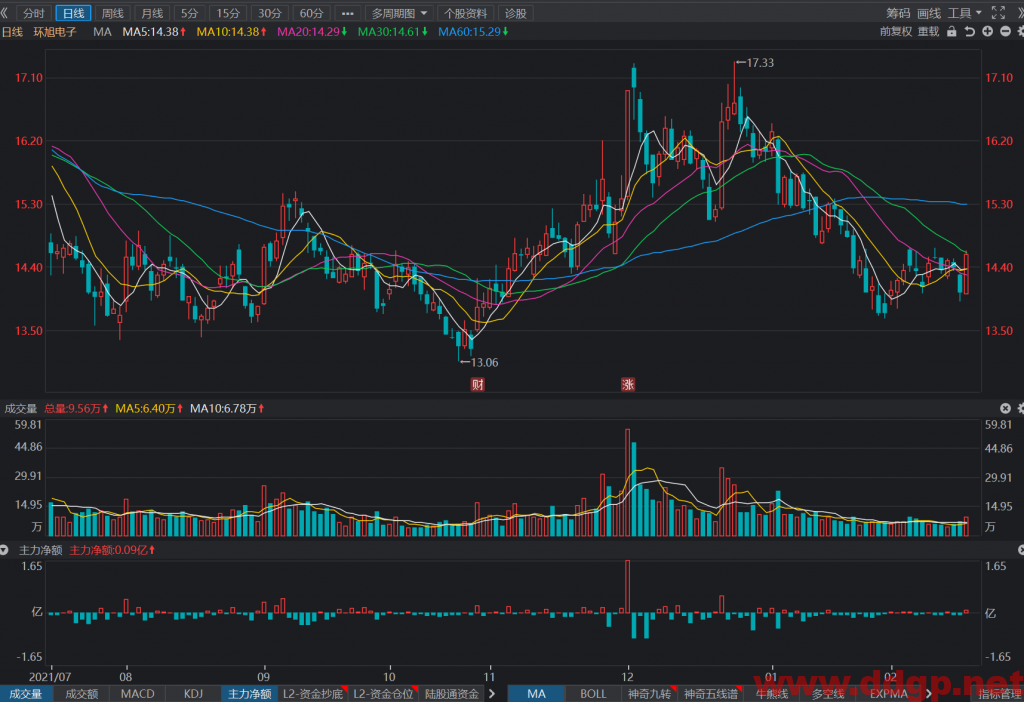Open the 多周期图 dropdown
The image size is (1024, 702).
click(398, 13)
